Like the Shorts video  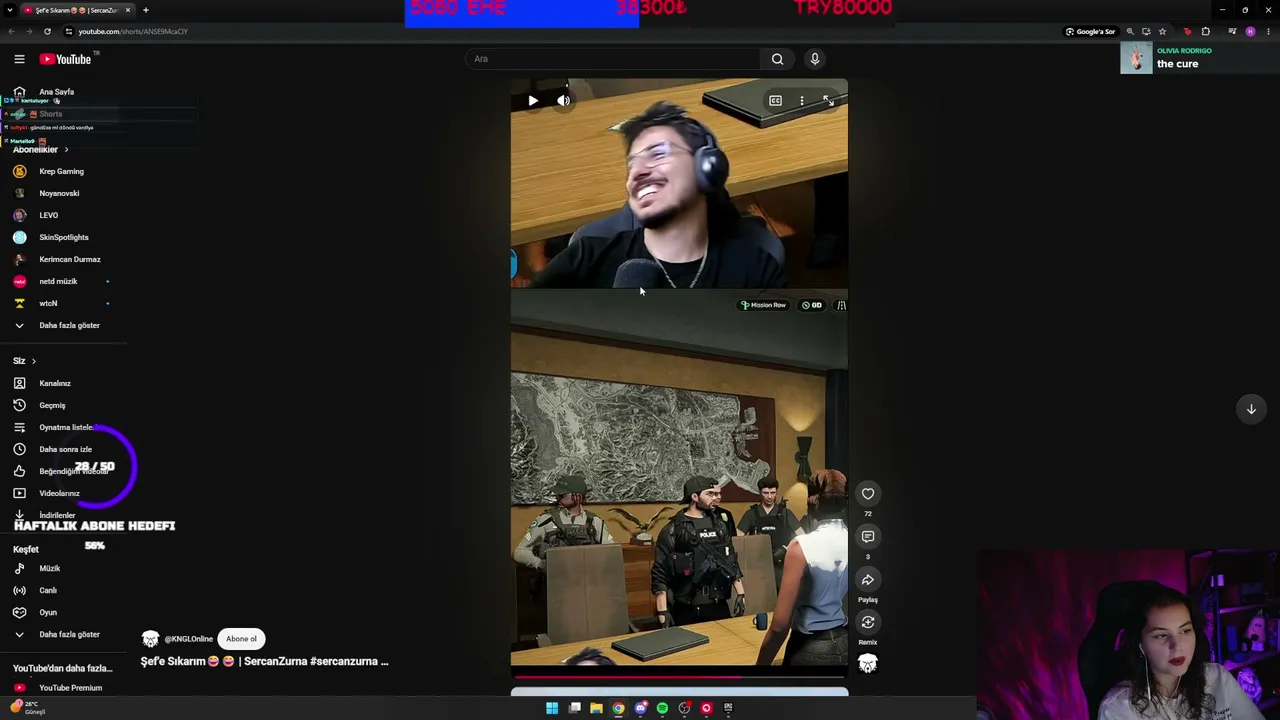coord(868,493)
